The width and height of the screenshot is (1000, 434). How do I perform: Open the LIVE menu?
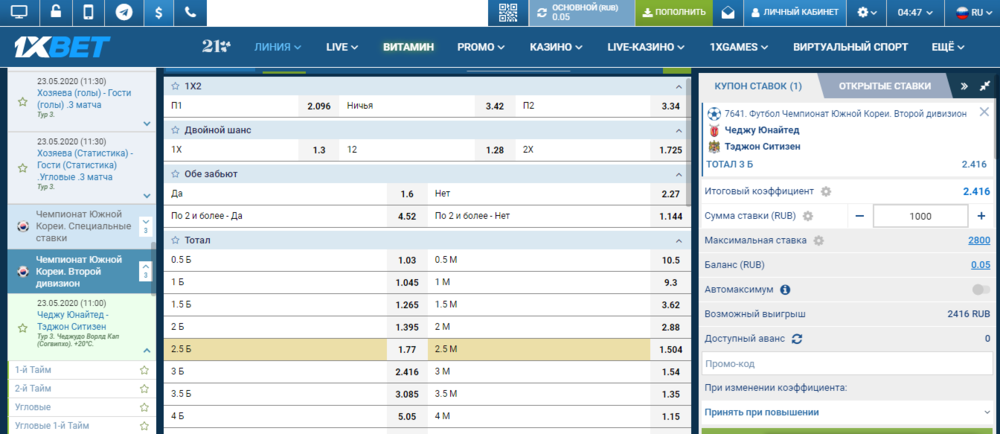[342, 47]
